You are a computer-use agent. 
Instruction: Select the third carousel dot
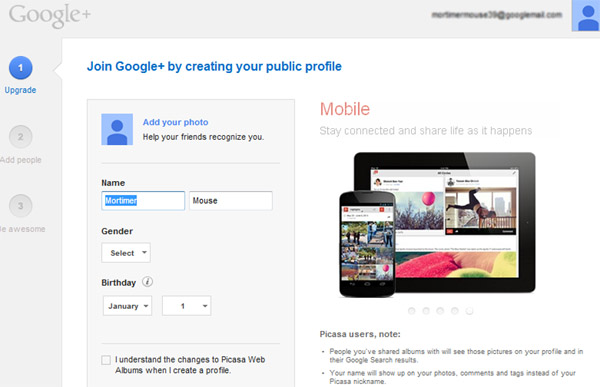click(x=440, y=311)
